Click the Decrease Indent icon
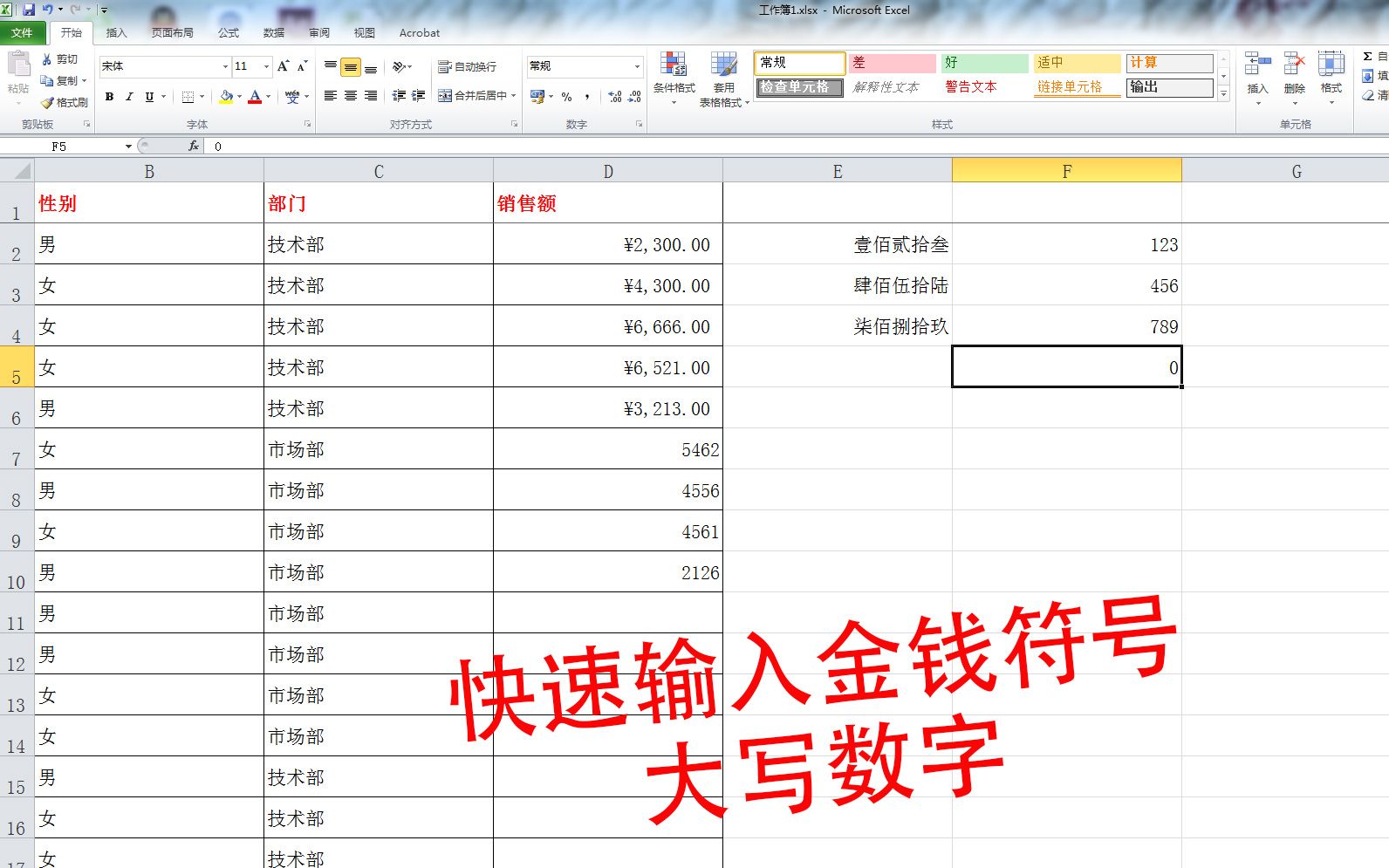The image size is (1389, 868). point(399,96)
